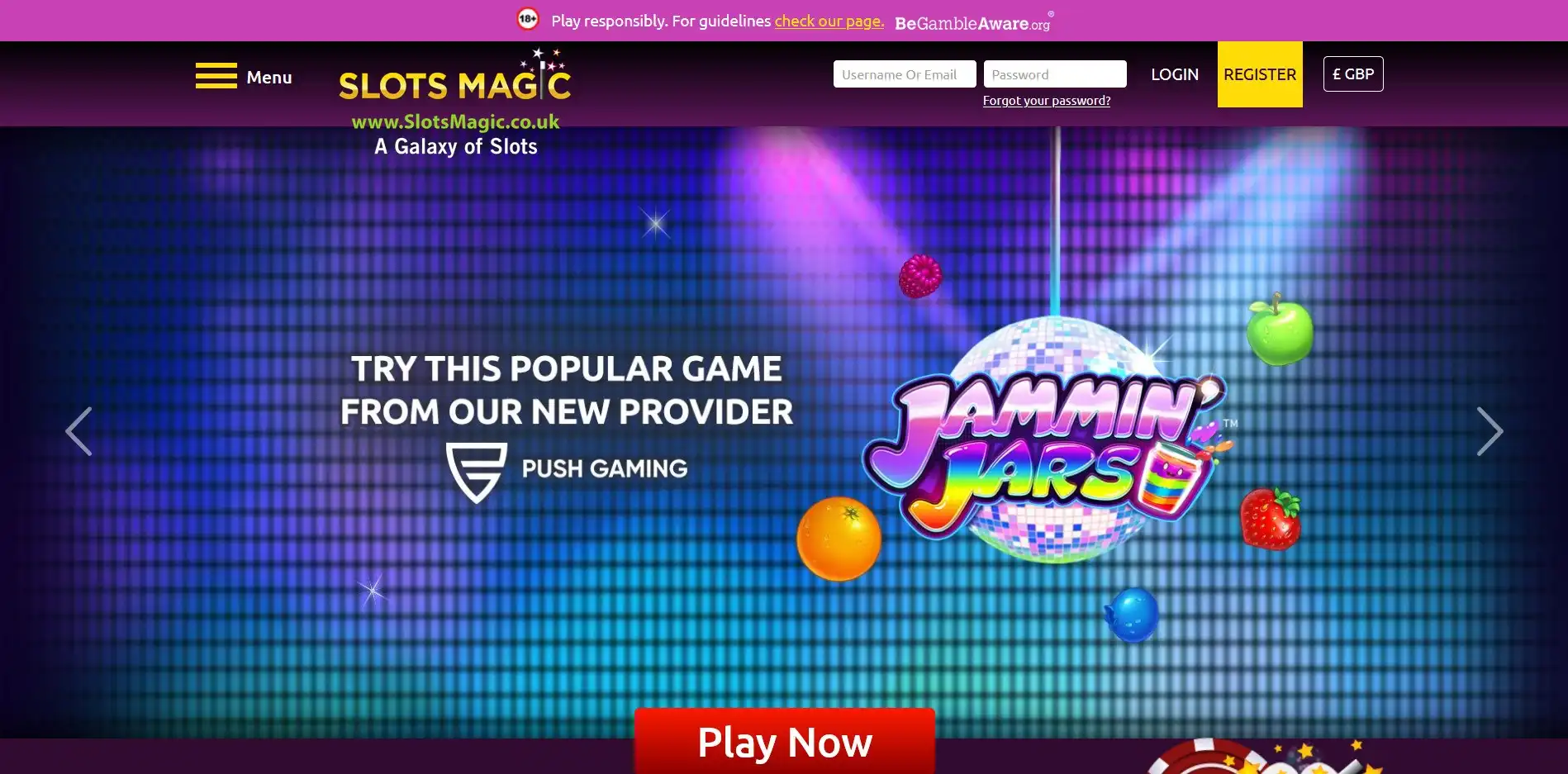Screen dimensions: 1568x774
Task: Click the red Play Now button
Action: (785, 741)
